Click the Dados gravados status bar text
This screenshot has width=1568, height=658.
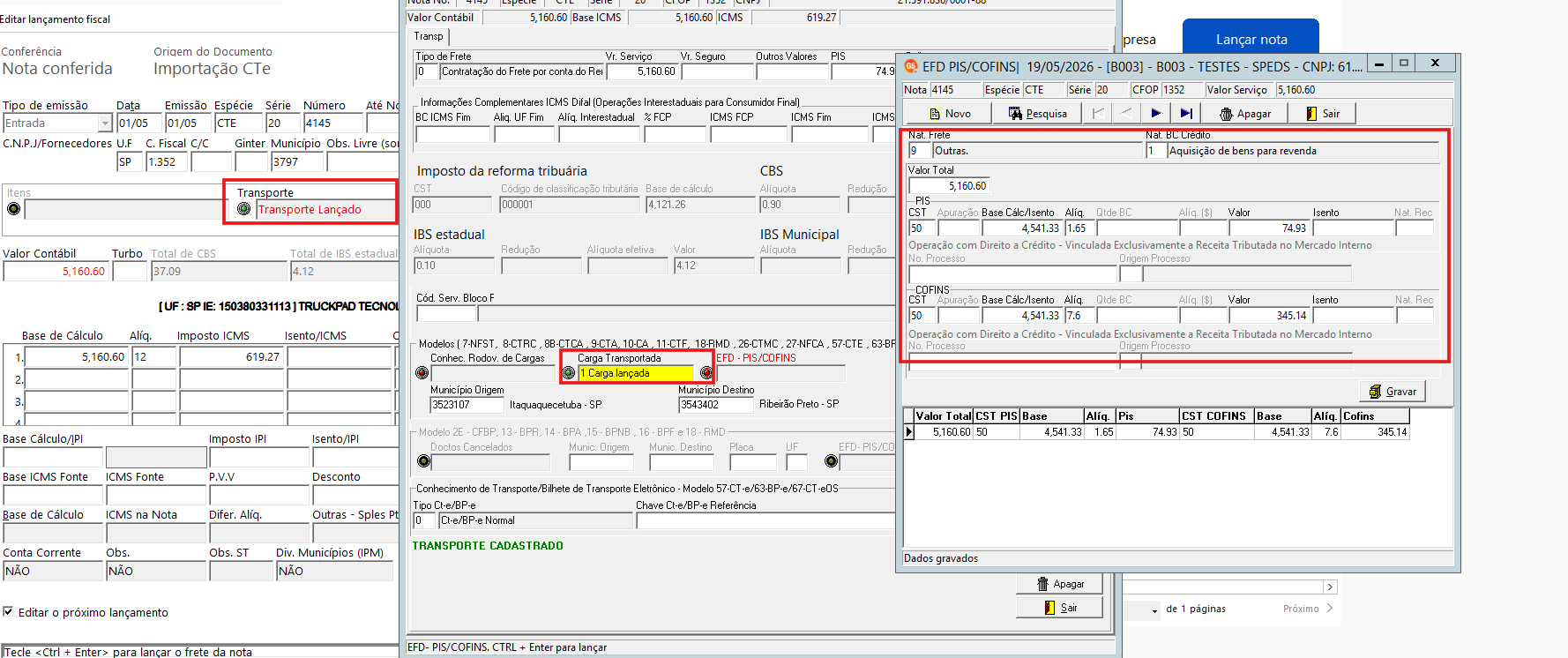[941, 558]
